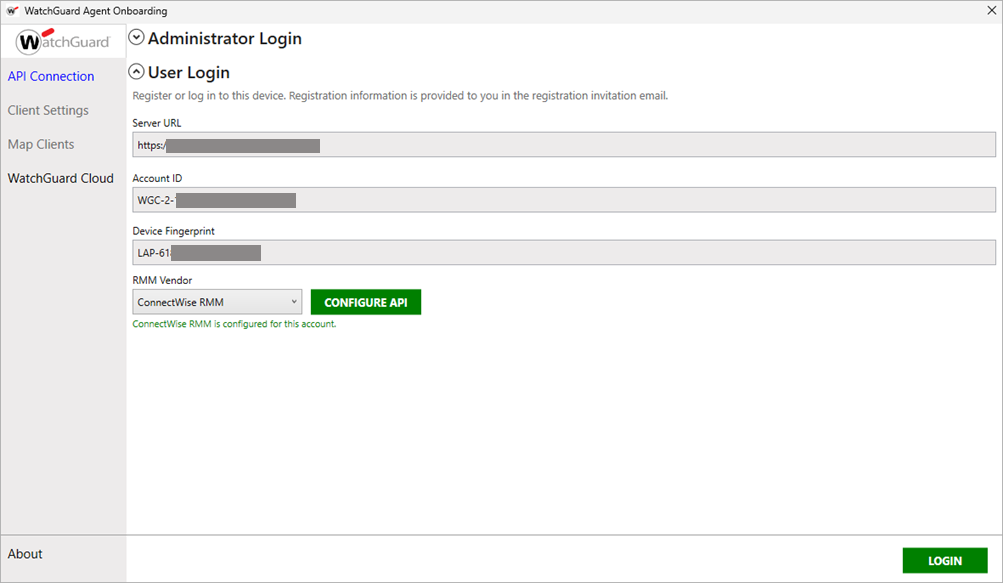Open the RMM Vendor dropdown
This screenshot has width=1003, height=583.
coord(217,302)
